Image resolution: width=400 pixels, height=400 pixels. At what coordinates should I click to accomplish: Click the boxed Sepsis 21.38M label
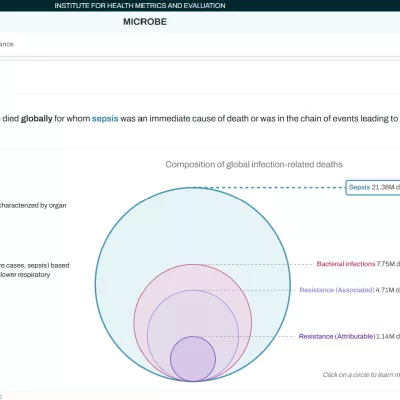tap(373, 187)
